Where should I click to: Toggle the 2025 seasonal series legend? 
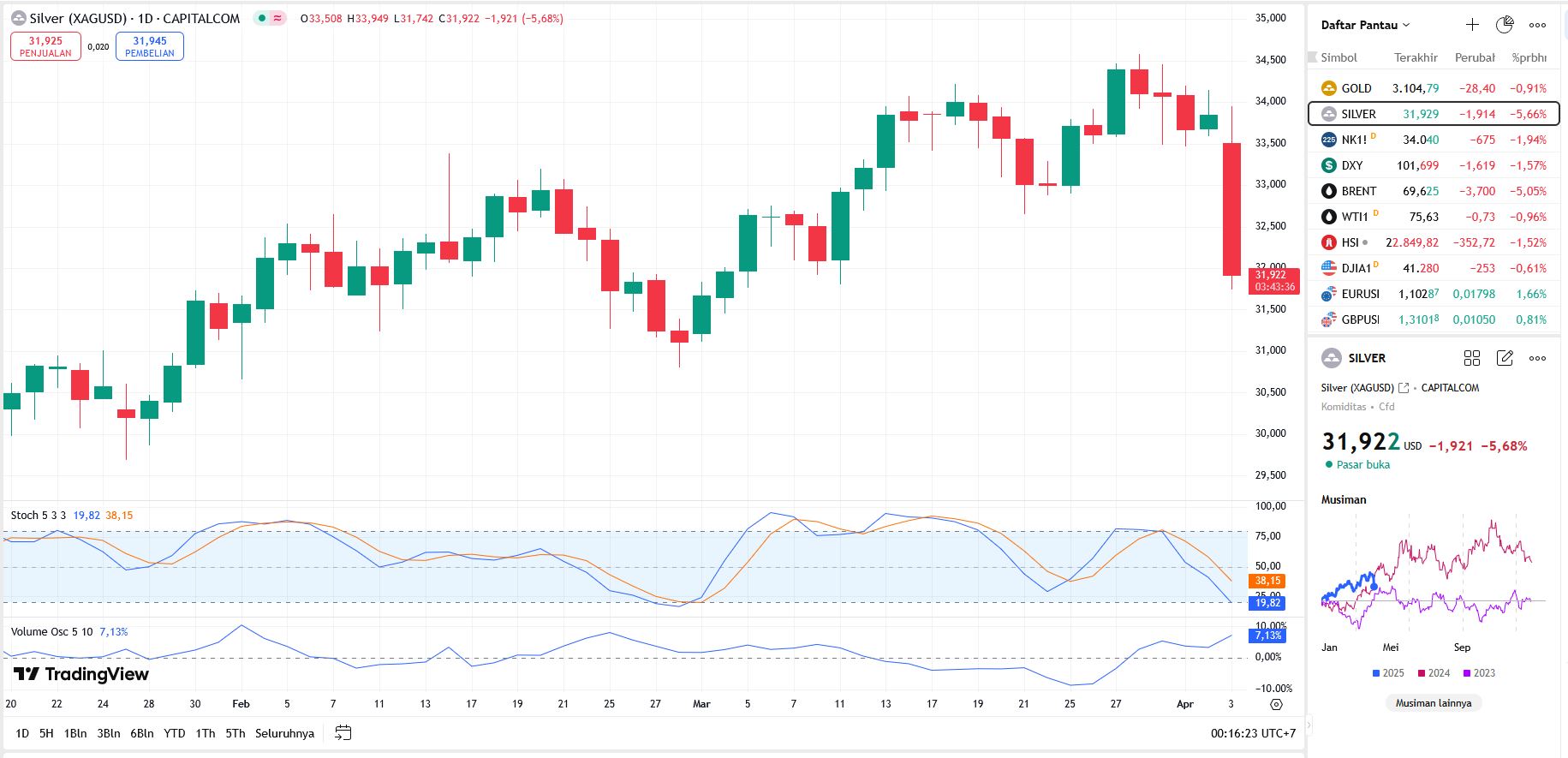click(x=1387, y=673)
